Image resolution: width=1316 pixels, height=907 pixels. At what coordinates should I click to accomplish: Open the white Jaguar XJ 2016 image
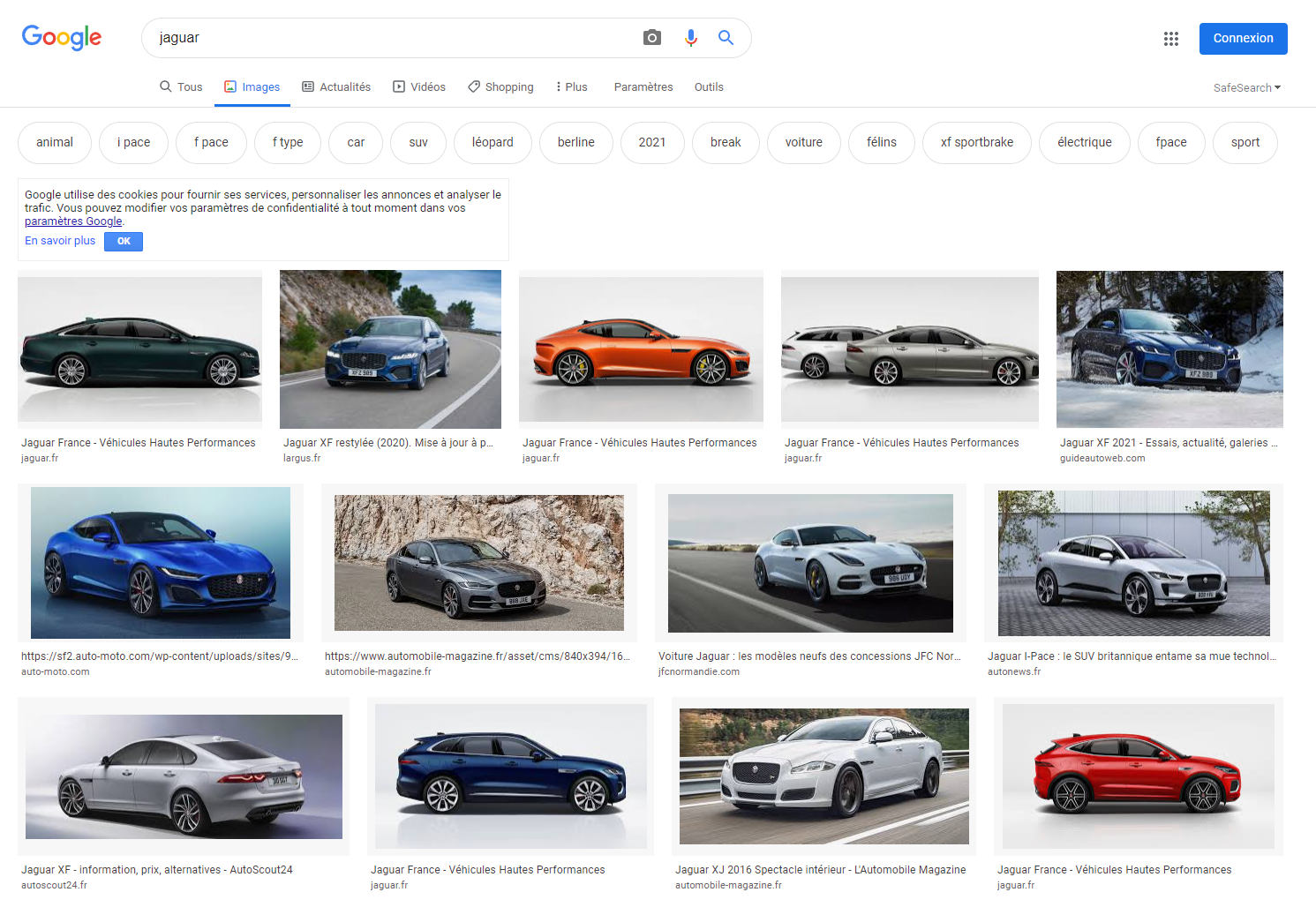point(823,776)
